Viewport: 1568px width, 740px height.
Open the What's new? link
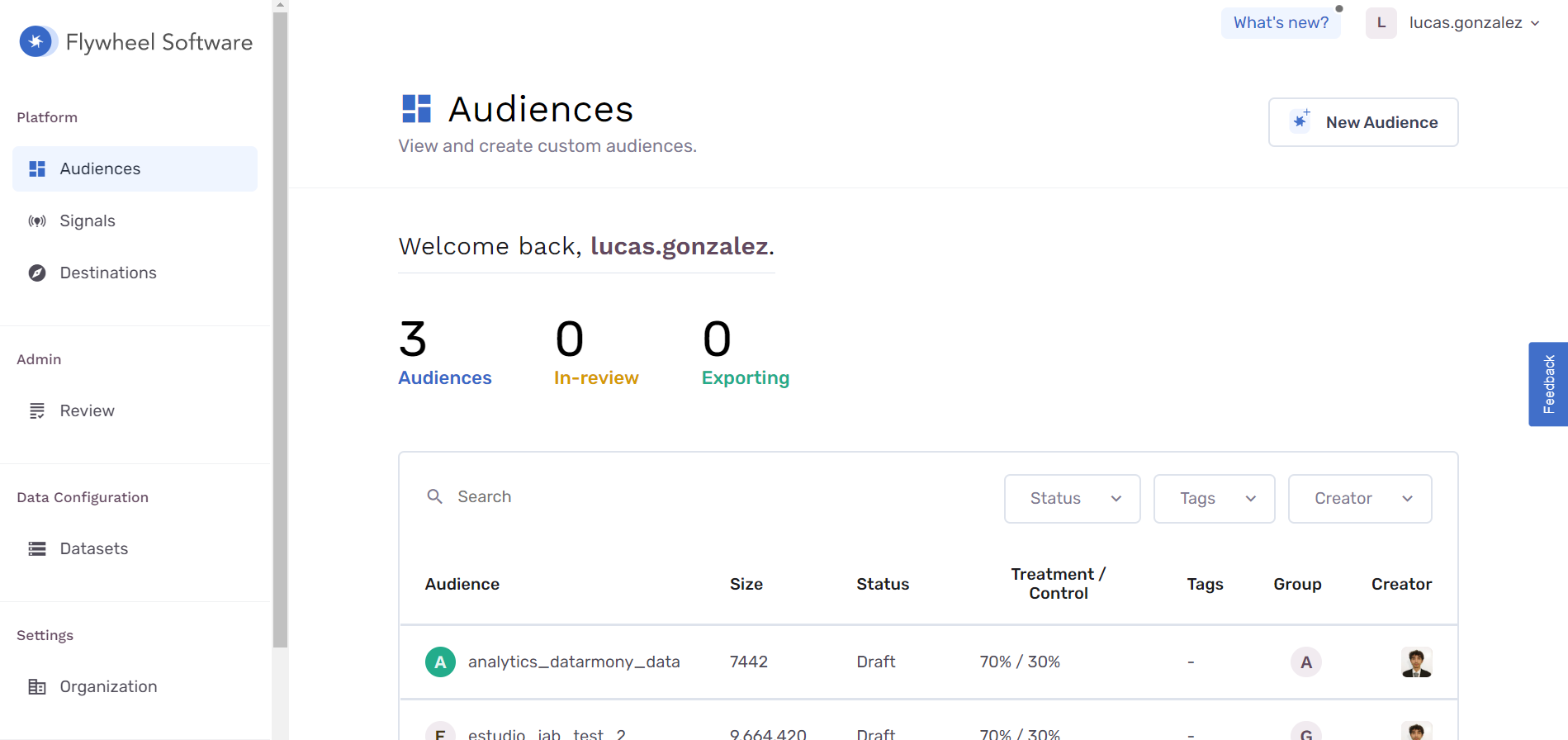point(1281,23)
